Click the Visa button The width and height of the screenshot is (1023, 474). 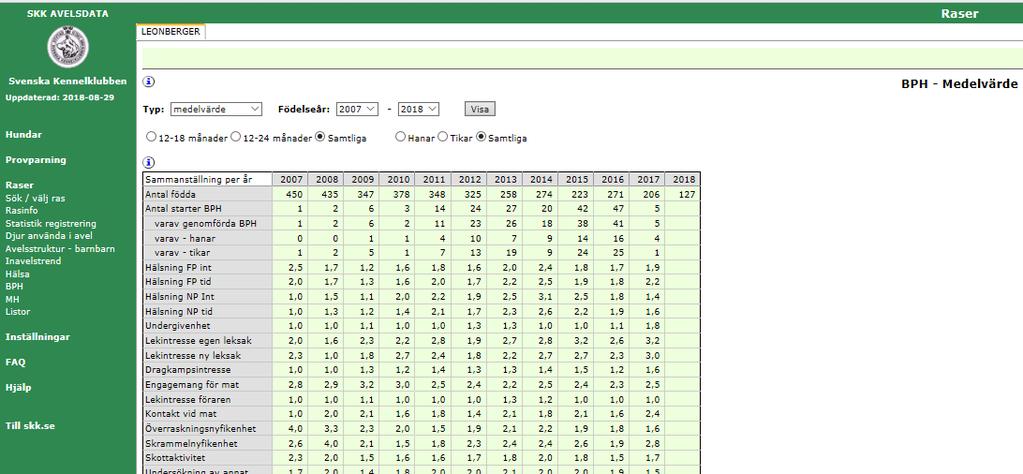(480, 109)
